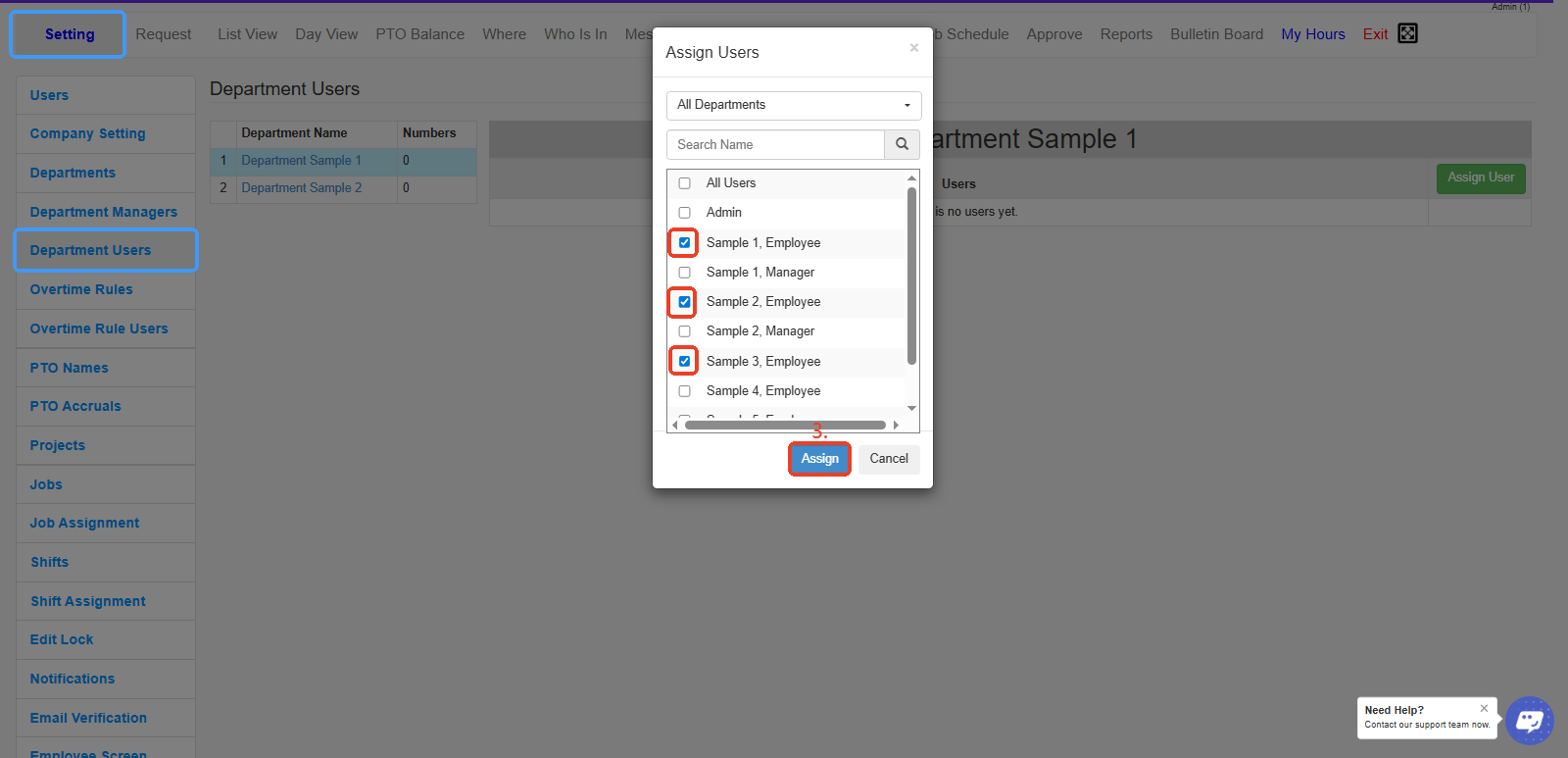This screenshot has height=758, width=1568.
Task: Uncheck Sample 2, Employee checkbox
Action: tap(685, 302)
